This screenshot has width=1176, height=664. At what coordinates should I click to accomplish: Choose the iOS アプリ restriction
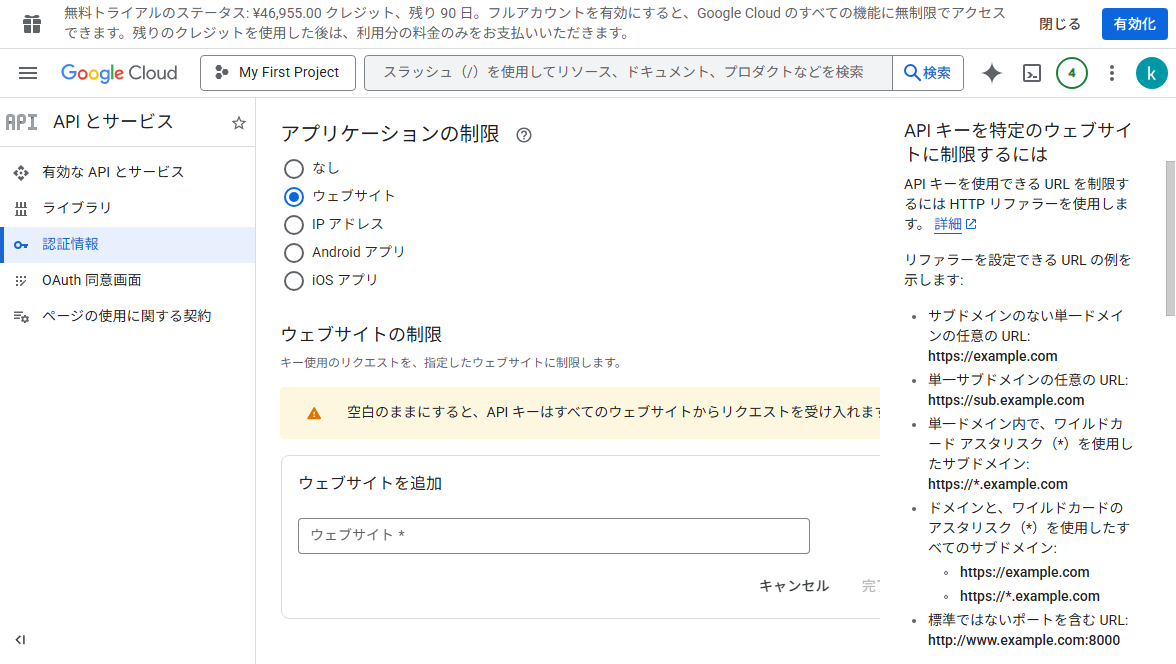(x=294, y=280)
